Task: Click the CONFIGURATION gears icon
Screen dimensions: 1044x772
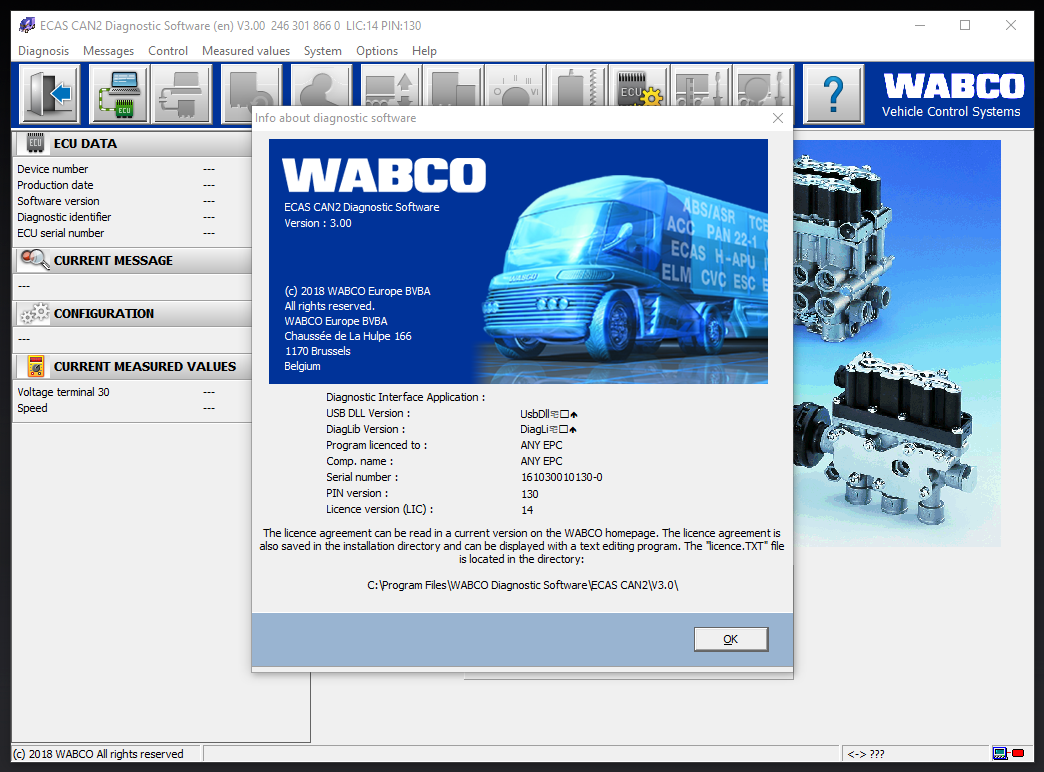Action: (35, 313)
